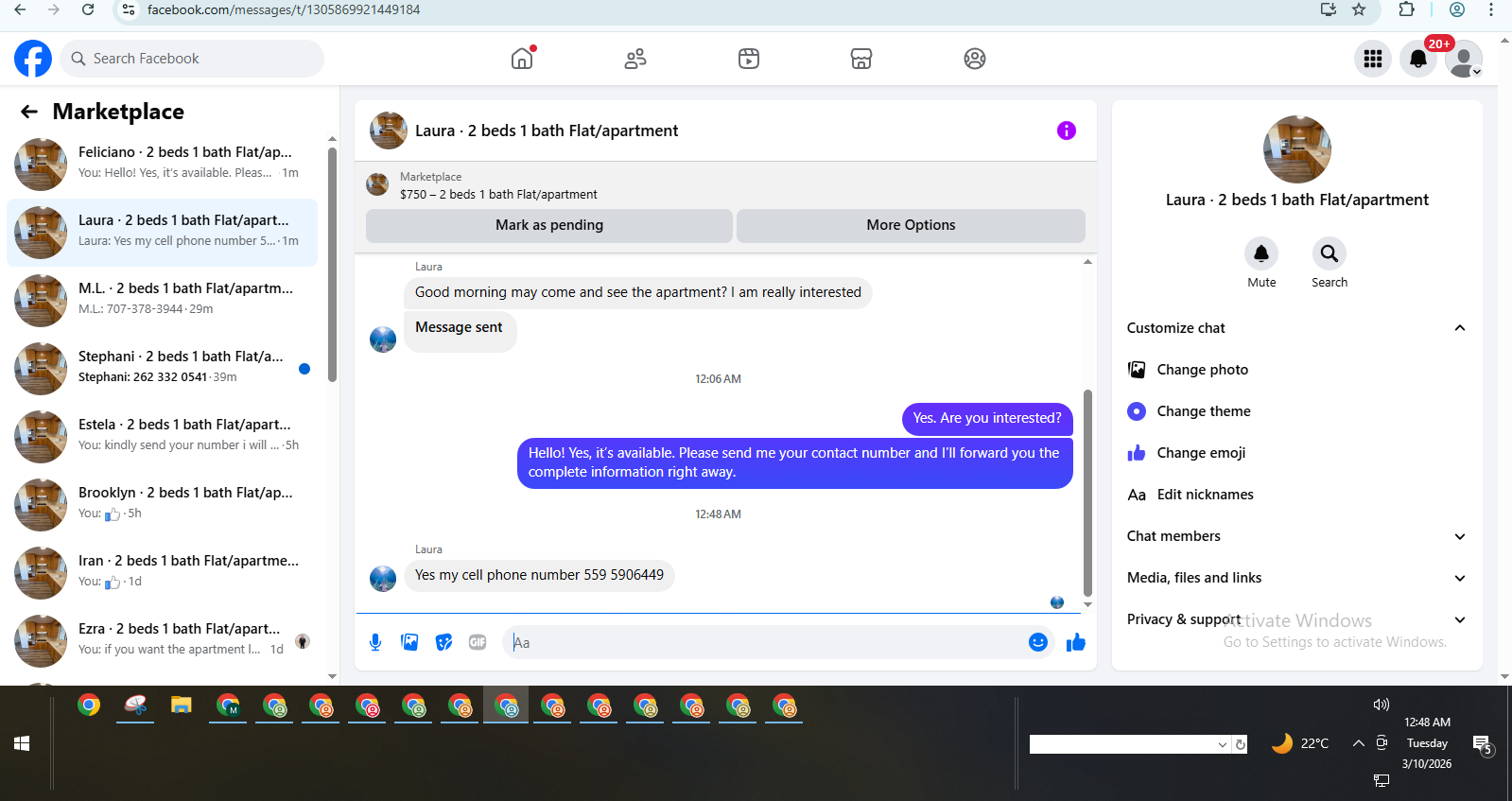Screen dimensions: 1512x801
Task: Click the conversation list scrollbar
Action: [332, 265]
